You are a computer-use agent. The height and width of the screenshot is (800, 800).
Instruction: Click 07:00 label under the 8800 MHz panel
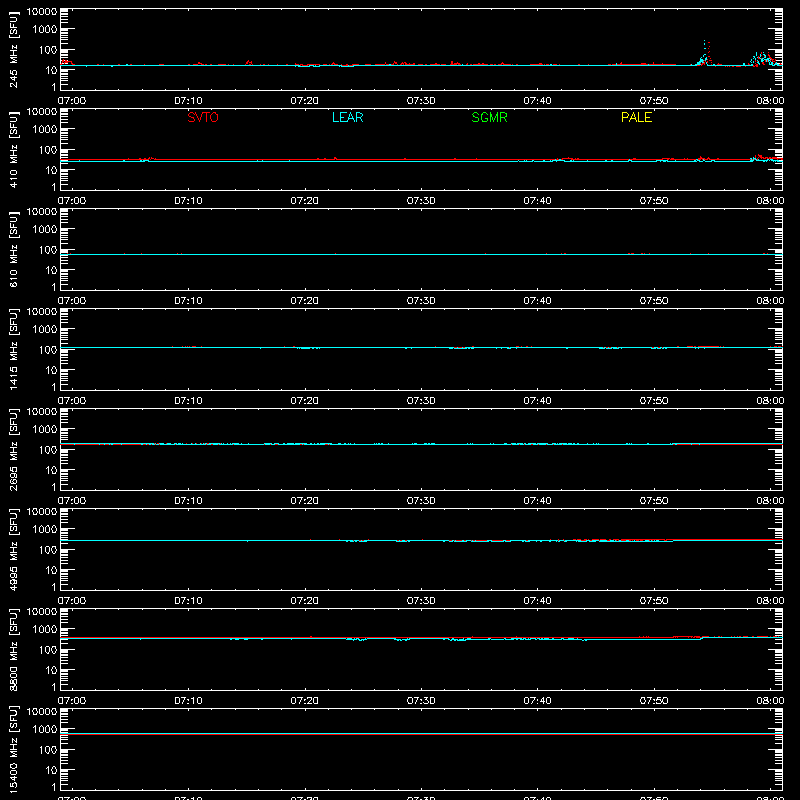pyautogui.click(x=72, y=701)
